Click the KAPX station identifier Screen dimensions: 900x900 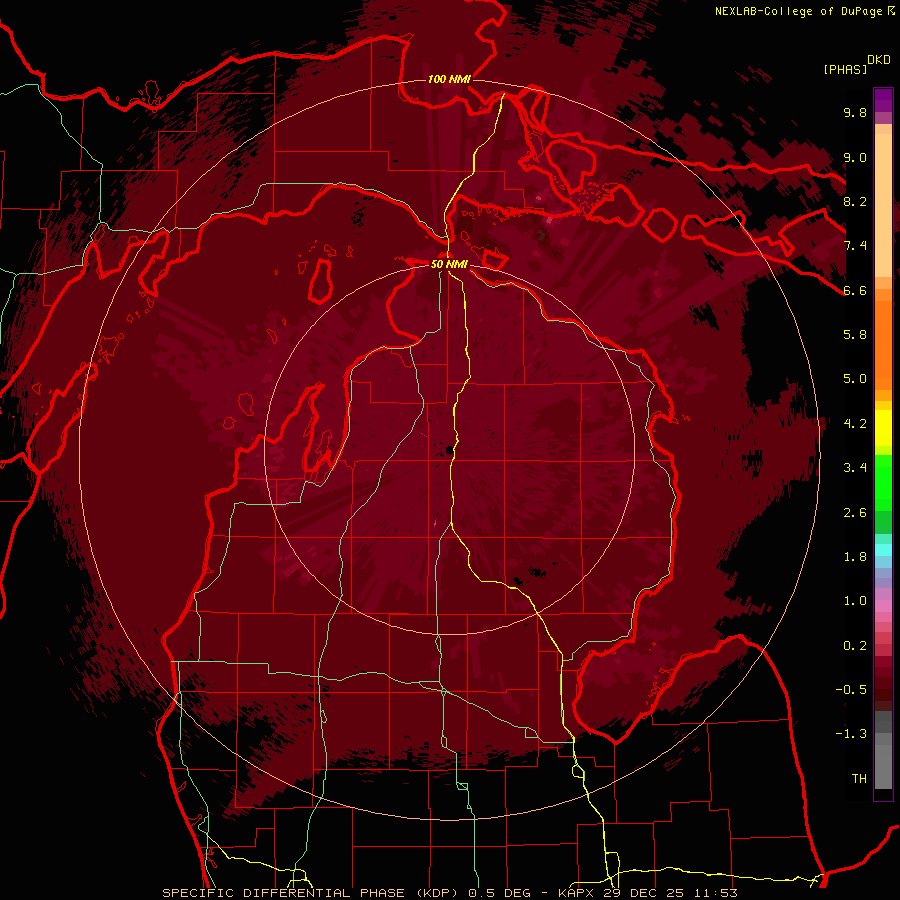point(578,893)
